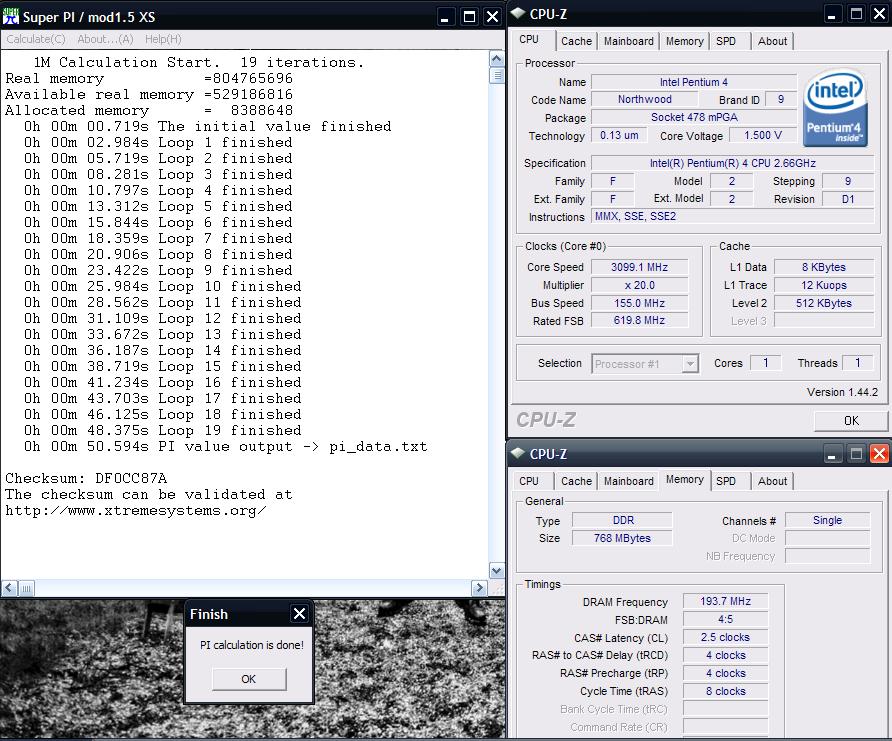Switch to Memory tab in upper CPU-Z
This screenshot has width=892, height=741.
[x=684, y=41]
